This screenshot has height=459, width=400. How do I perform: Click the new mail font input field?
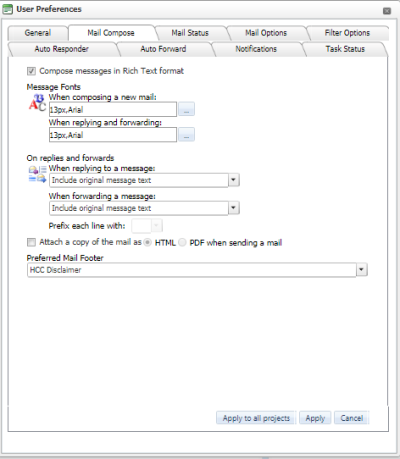tap(113, 109)
